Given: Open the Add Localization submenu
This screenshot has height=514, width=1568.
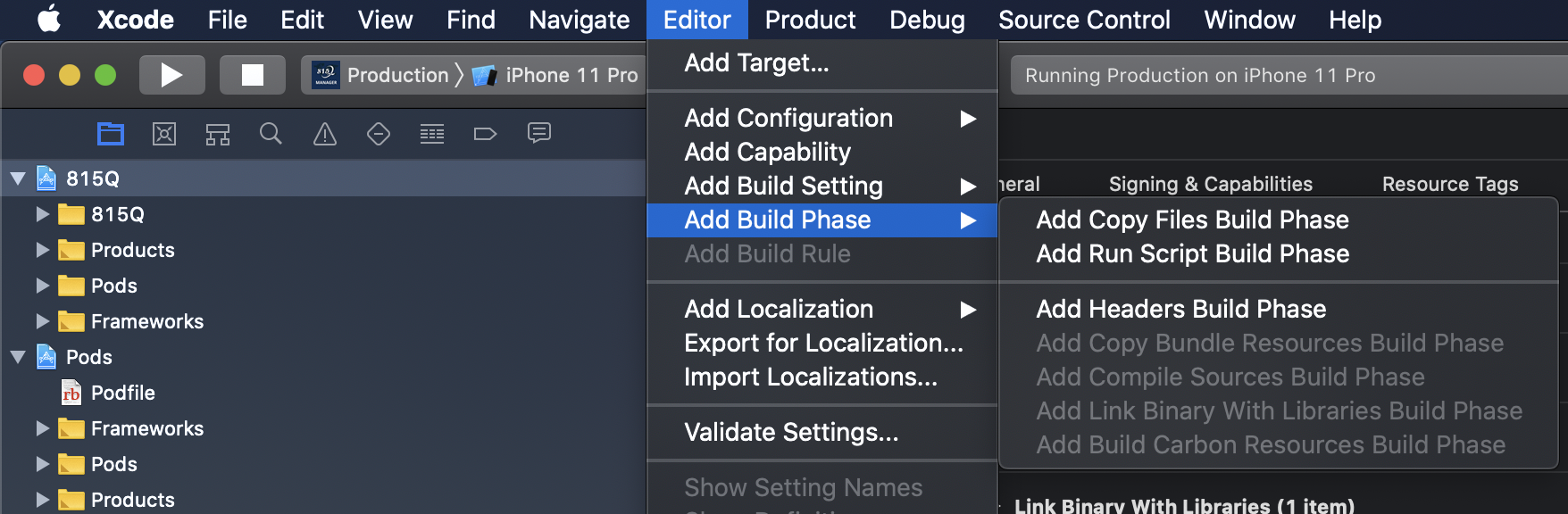Looking at the screenshot, I should point(822,309).
